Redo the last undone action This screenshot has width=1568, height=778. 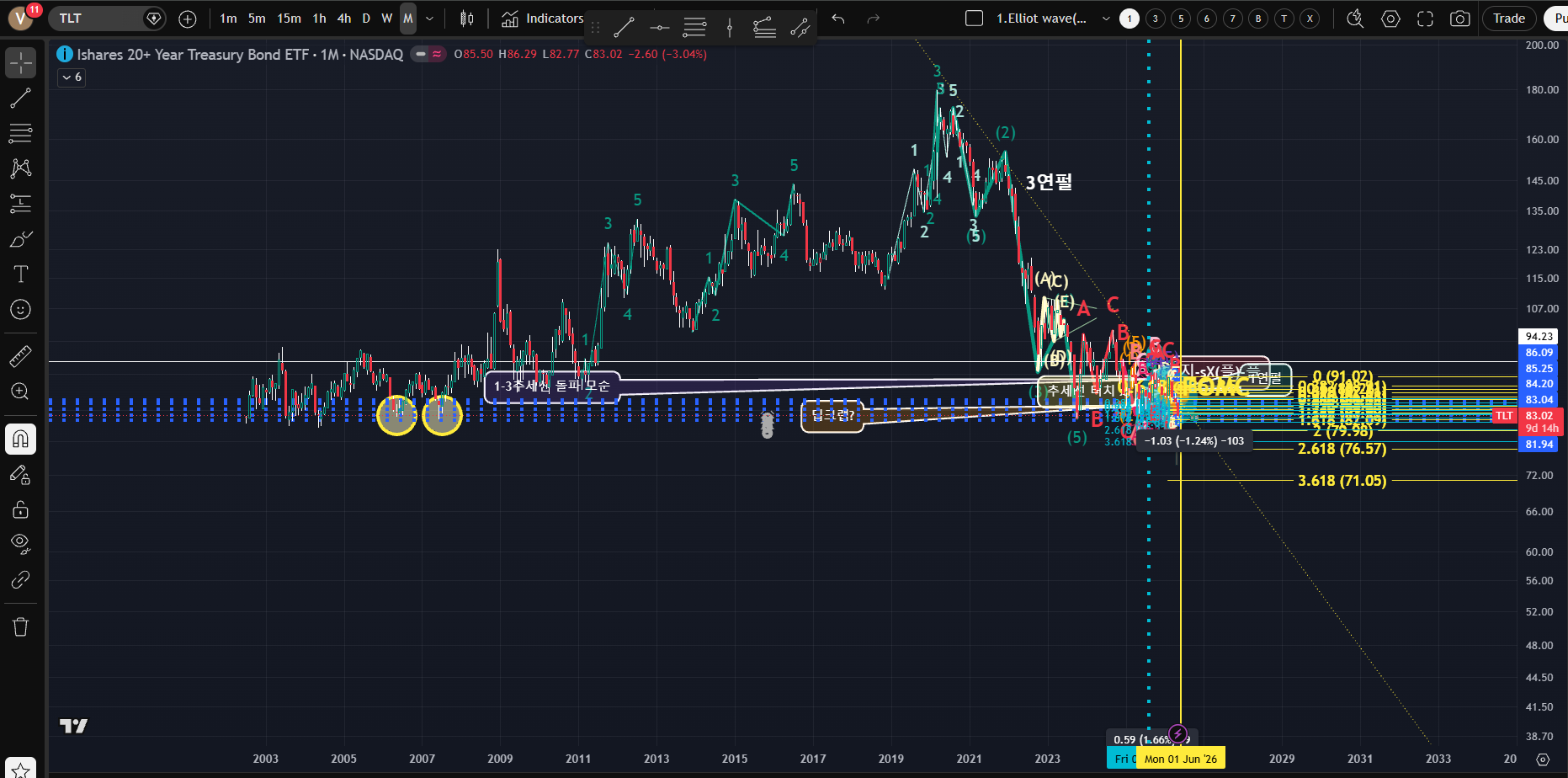point(874,19)
